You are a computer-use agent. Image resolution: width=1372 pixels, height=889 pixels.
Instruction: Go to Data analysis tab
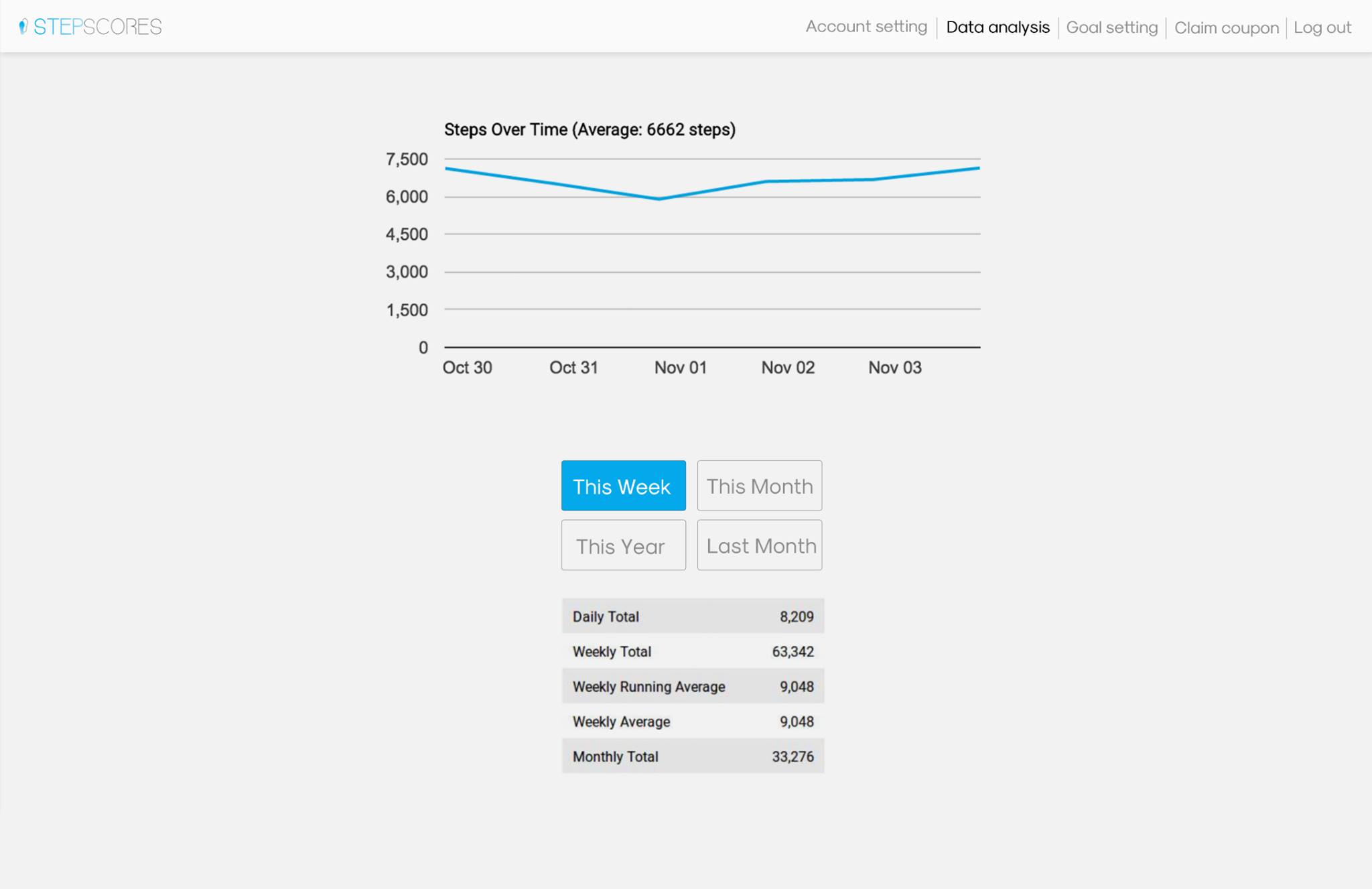coord(997,27)
